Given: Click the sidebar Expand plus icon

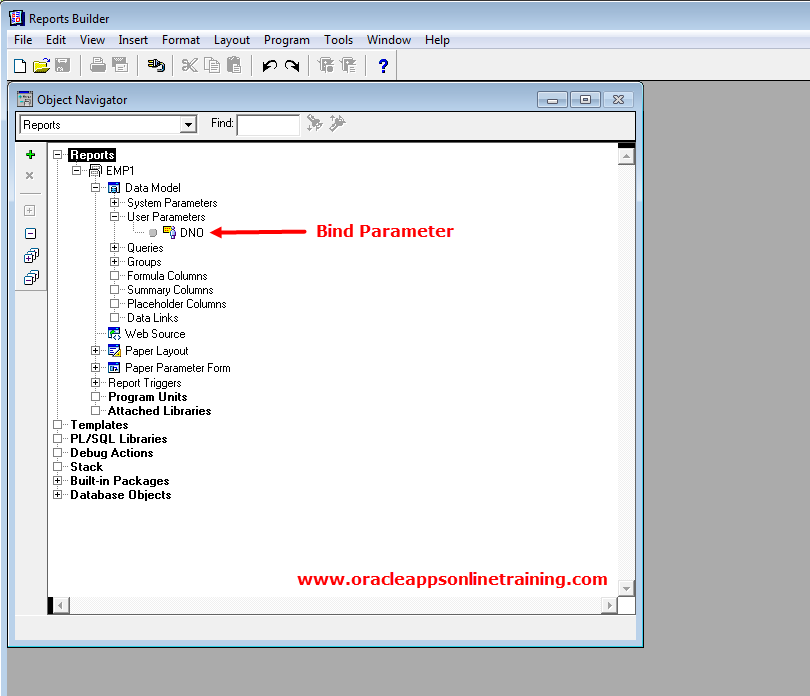Looking at the screenshot, I should tap(29, 211).
